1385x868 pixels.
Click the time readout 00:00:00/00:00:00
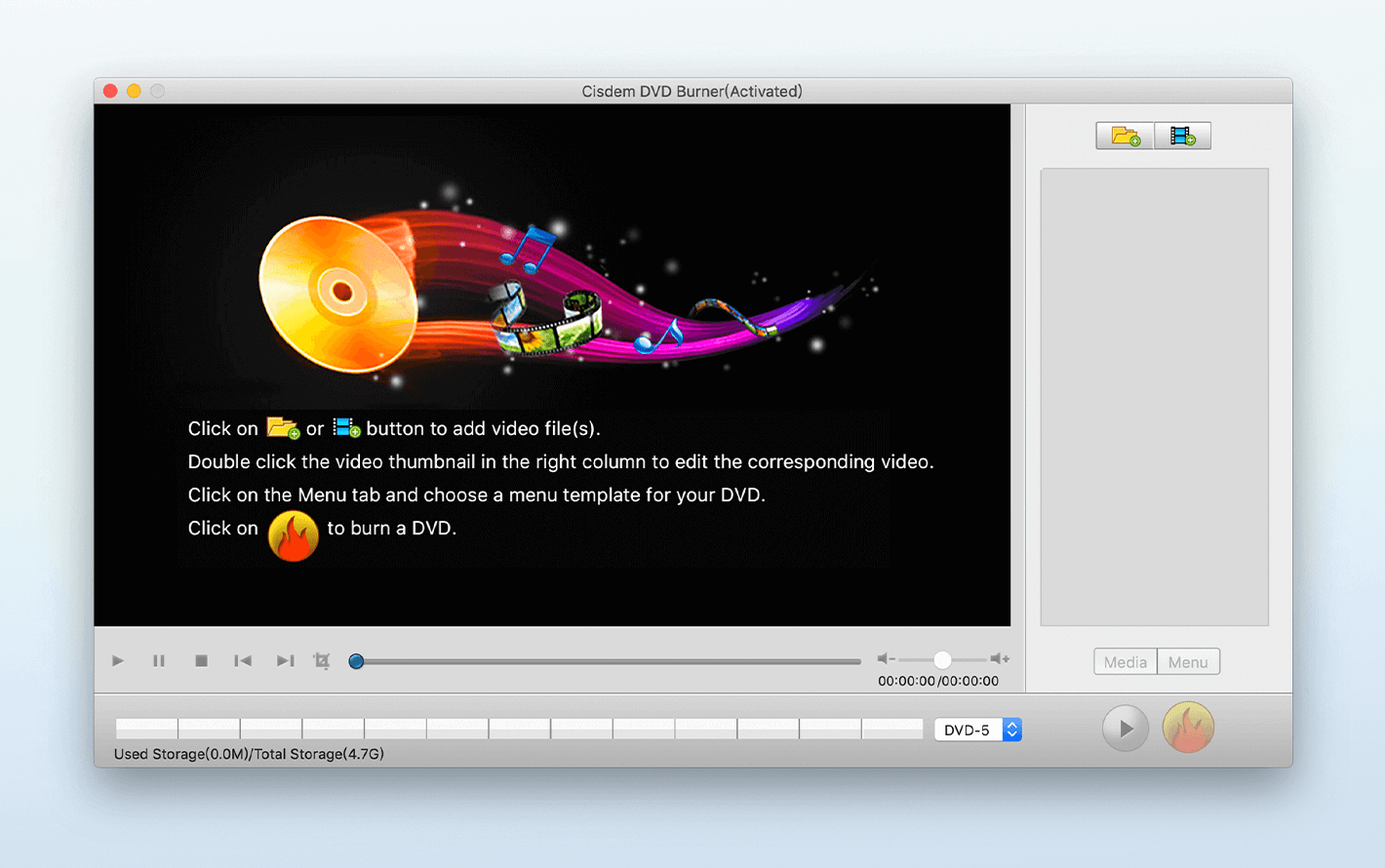point(938,682)
